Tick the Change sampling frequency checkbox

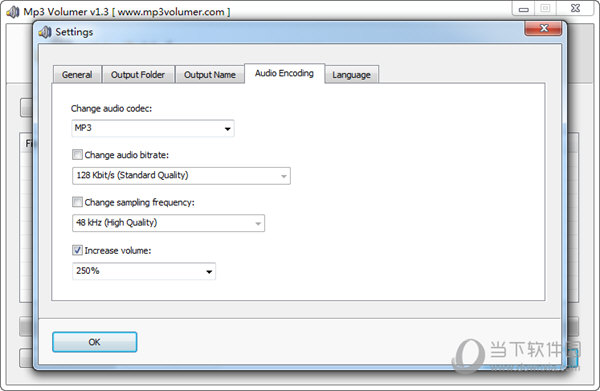[x=77, y=202]
